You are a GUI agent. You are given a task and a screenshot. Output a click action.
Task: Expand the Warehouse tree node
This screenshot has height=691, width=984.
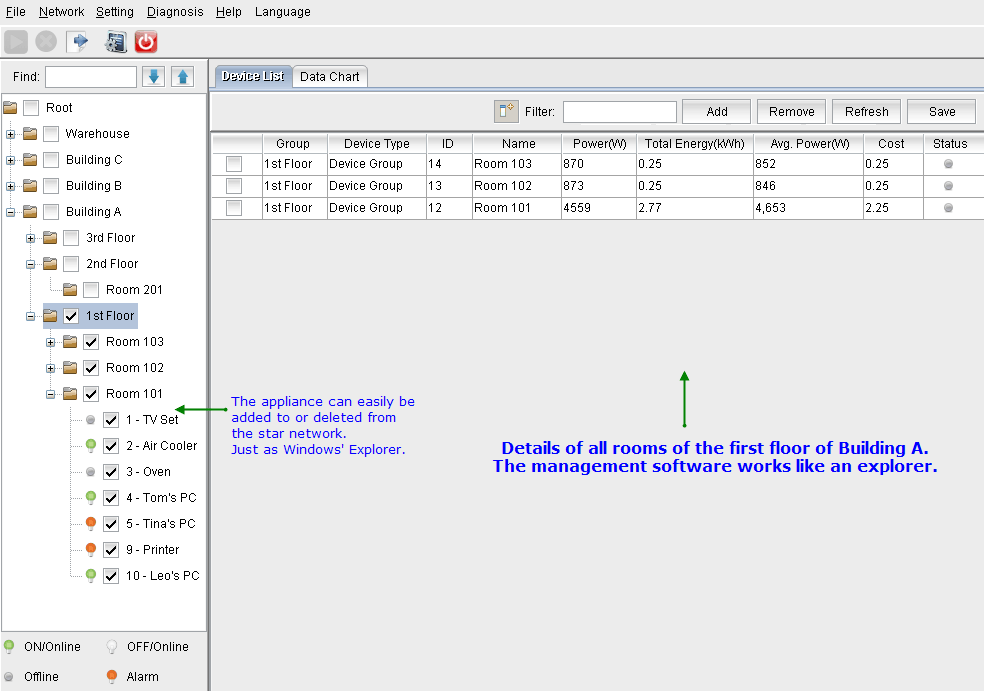coord(10,134)
